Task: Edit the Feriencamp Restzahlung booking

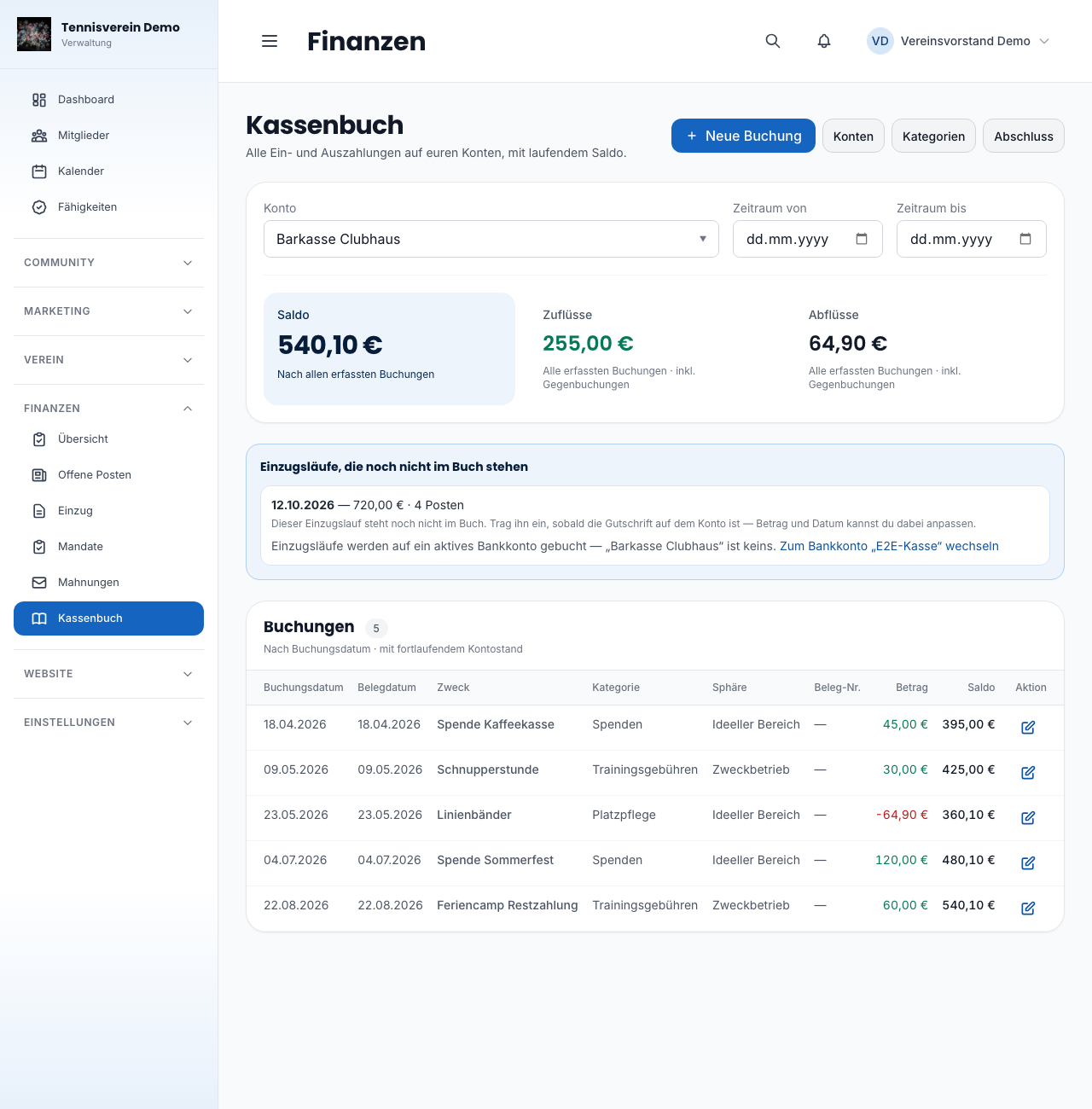Action: (x=1028, y=908)
